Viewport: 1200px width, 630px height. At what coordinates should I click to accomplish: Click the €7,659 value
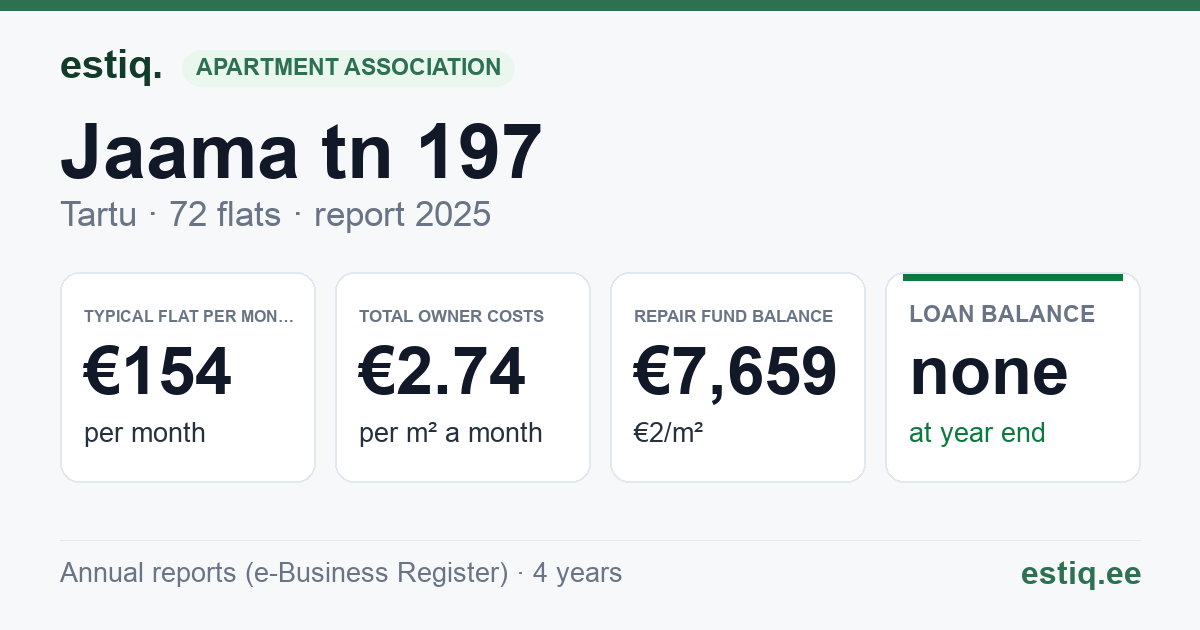736,371
